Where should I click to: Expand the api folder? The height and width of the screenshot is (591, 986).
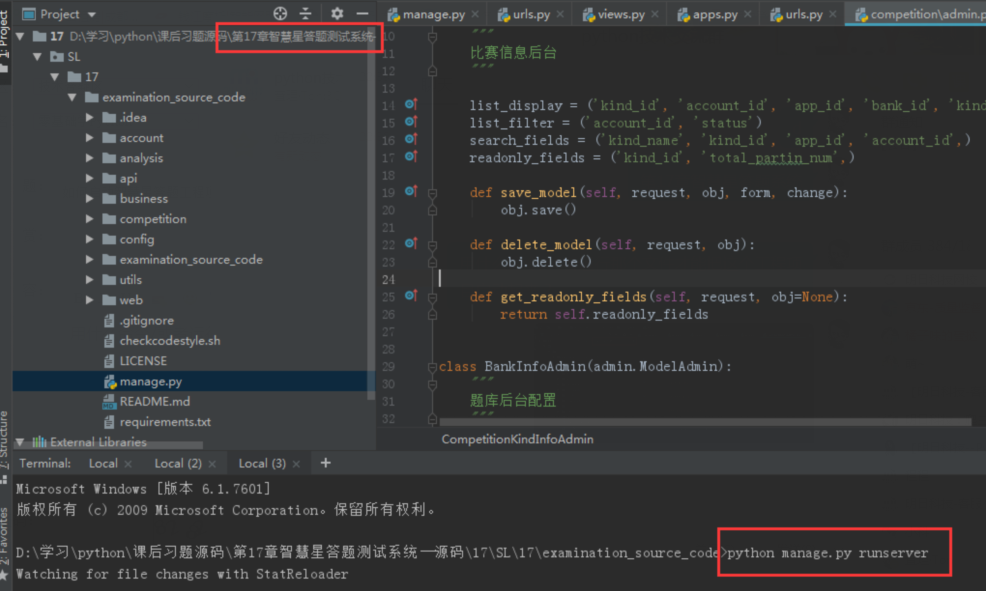coord(89,179)
